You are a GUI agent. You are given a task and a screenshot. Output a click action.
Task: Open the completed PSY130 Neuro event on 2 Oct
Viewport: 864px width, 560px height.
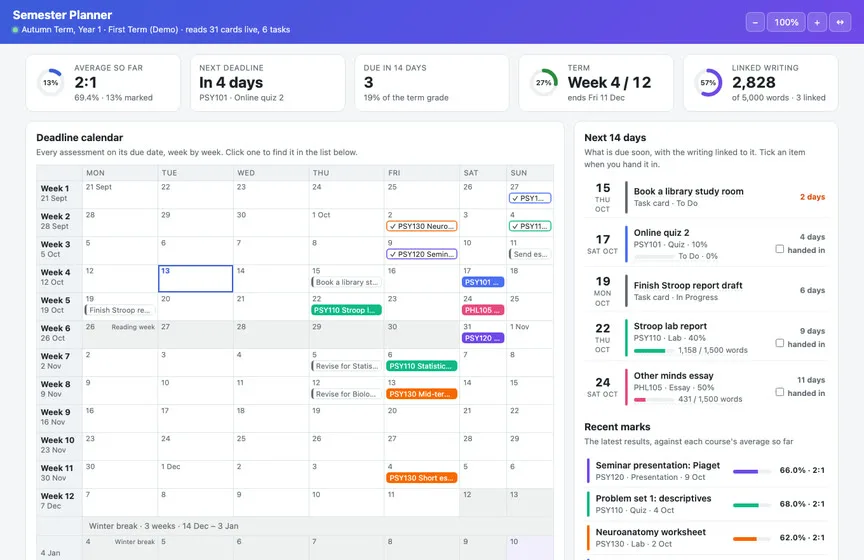[422, 226]
